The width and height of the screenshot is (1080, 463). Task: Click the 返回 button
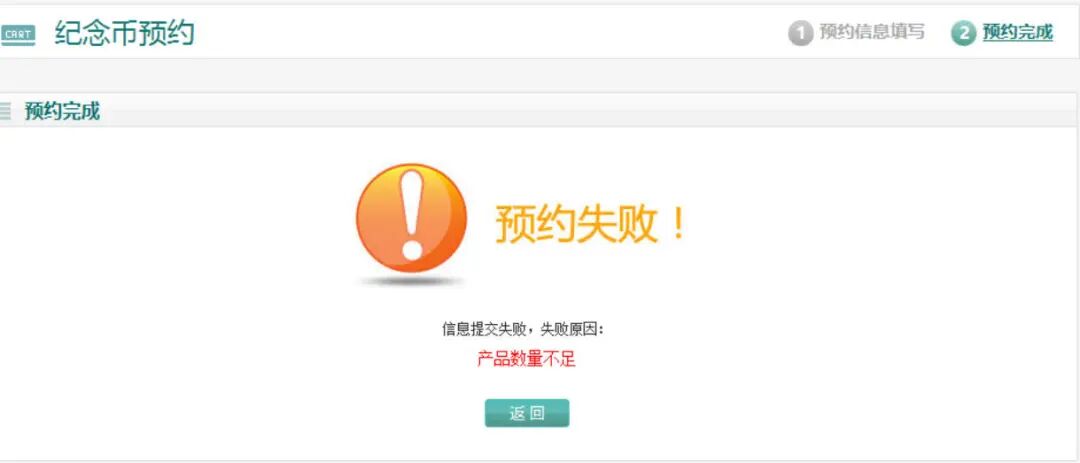click(527, 413)
